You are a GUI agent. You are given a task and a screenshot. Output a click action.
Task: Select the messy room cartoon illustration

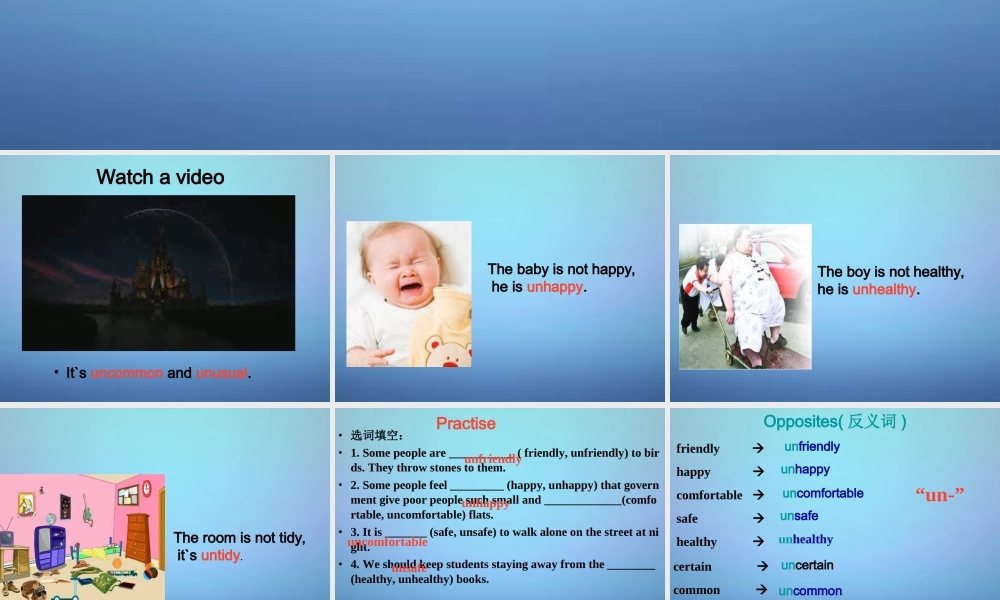[x=82, y=536]
